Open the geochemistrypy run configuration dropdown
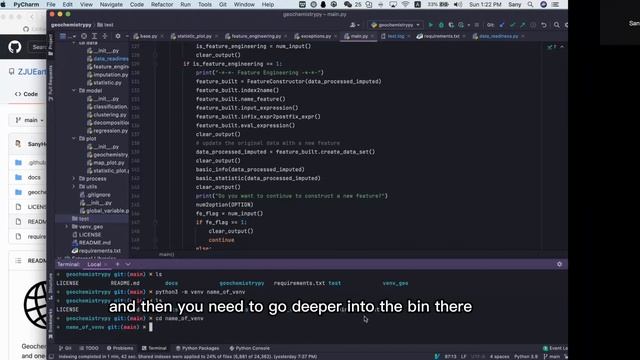Image resolution: width=640 pixels, height=360 pixels. [395, 25]
